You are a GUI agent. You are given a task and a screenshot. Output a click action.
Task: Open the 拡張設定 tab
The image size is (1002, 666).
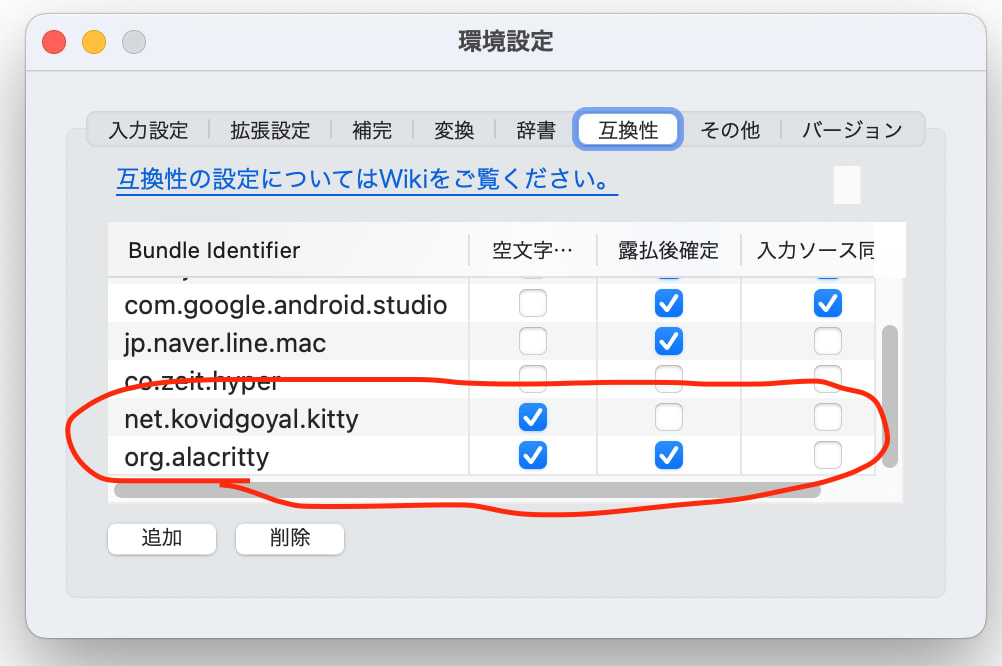[x=270, y=130]
